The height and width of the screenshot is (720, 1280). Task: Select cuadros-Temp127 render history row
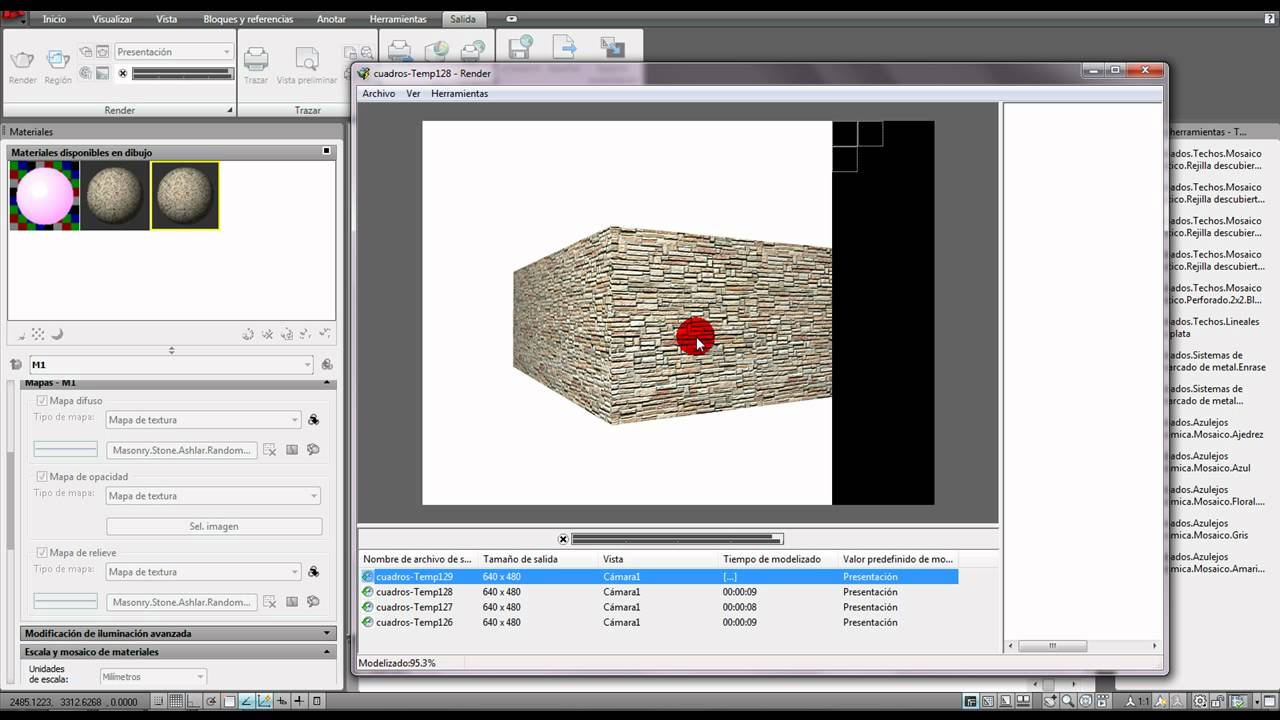[659, 607]
